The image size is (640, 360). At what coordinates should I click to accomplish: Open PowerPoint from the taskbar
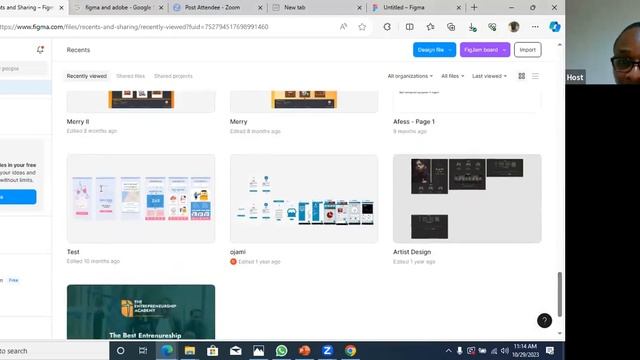[x=304, y=351]
